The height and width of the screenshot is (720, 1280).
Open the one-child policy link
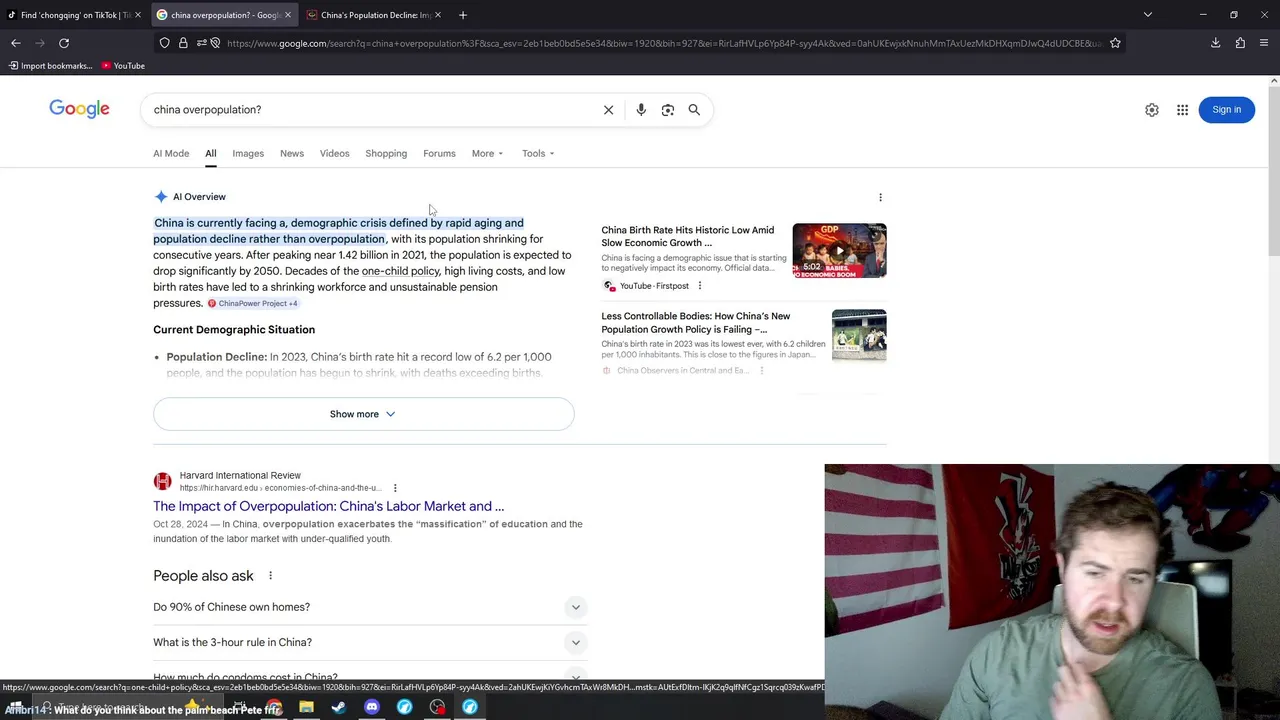point(400,271)
